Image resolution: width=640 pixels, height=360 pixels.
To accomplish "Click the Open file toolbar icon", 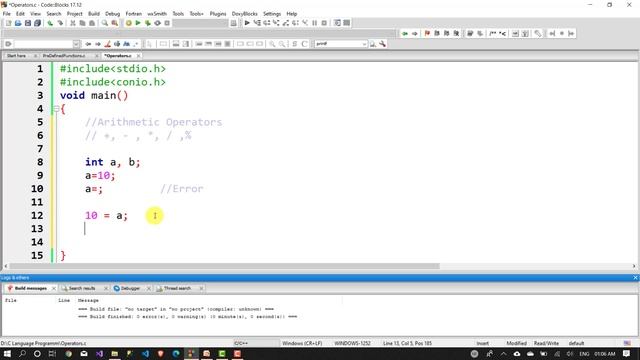I will point(18,23).
